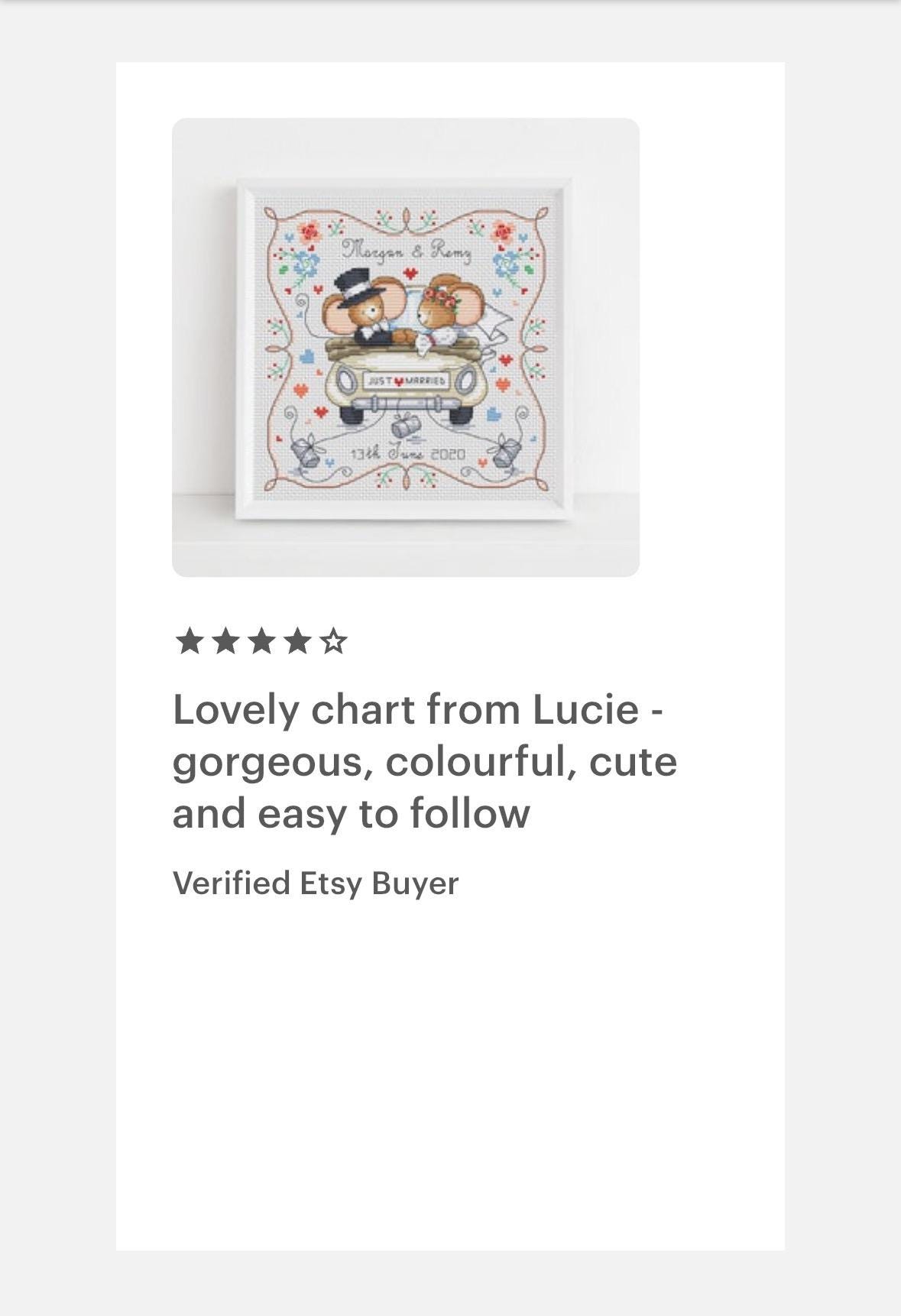901x1316 pixels.
Task: Click the Verified Etsy Buyer label
Action: pyautogui.click(x=316, y=883)
